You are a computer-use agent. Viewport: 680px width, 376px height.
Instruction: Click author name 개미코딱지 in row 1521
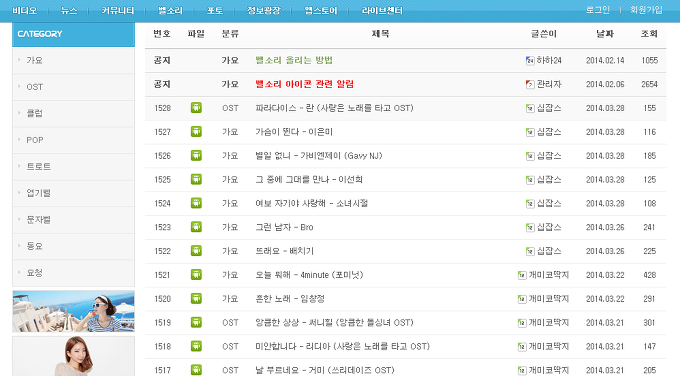(x=549, y=275)
